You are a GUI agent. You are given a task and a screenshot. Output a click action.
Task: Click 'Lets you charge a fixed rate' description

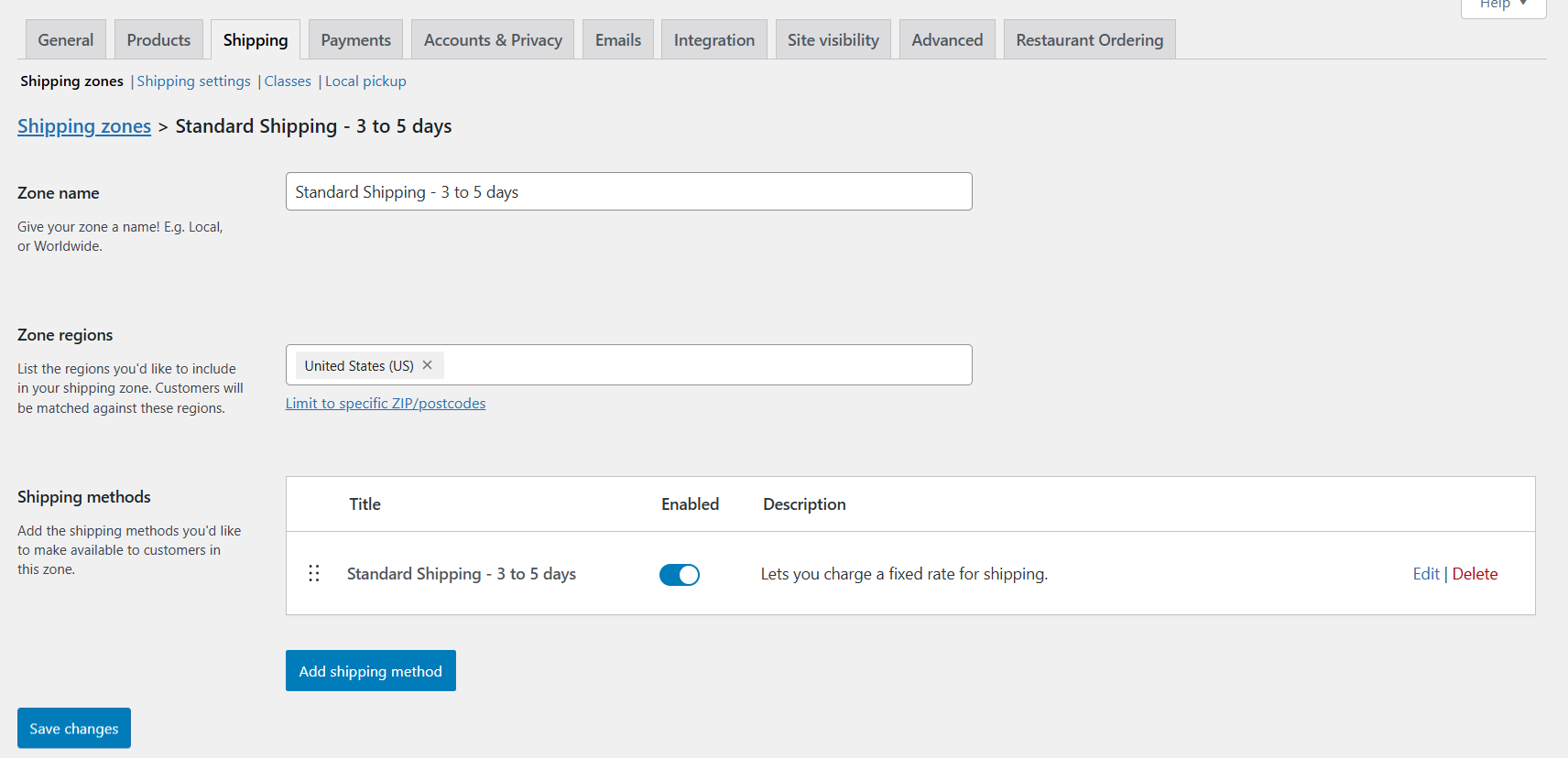[x=904, y=574]
